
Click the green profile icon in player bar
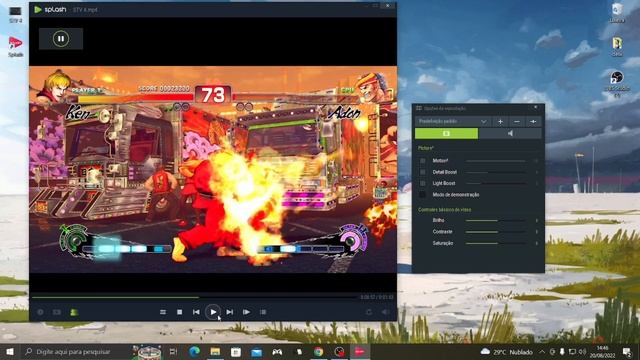pos(74,312)
